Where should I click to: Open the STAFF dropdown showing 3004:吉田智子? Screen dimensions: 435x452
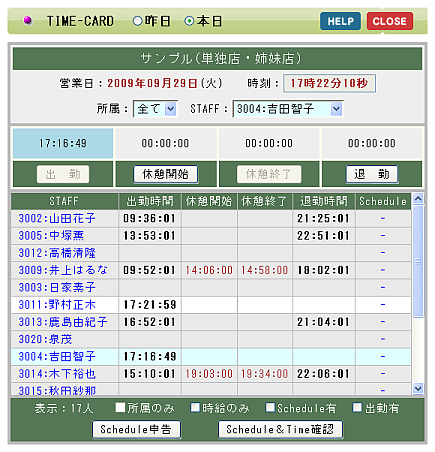pyautogui.click(x=288, y=109)
